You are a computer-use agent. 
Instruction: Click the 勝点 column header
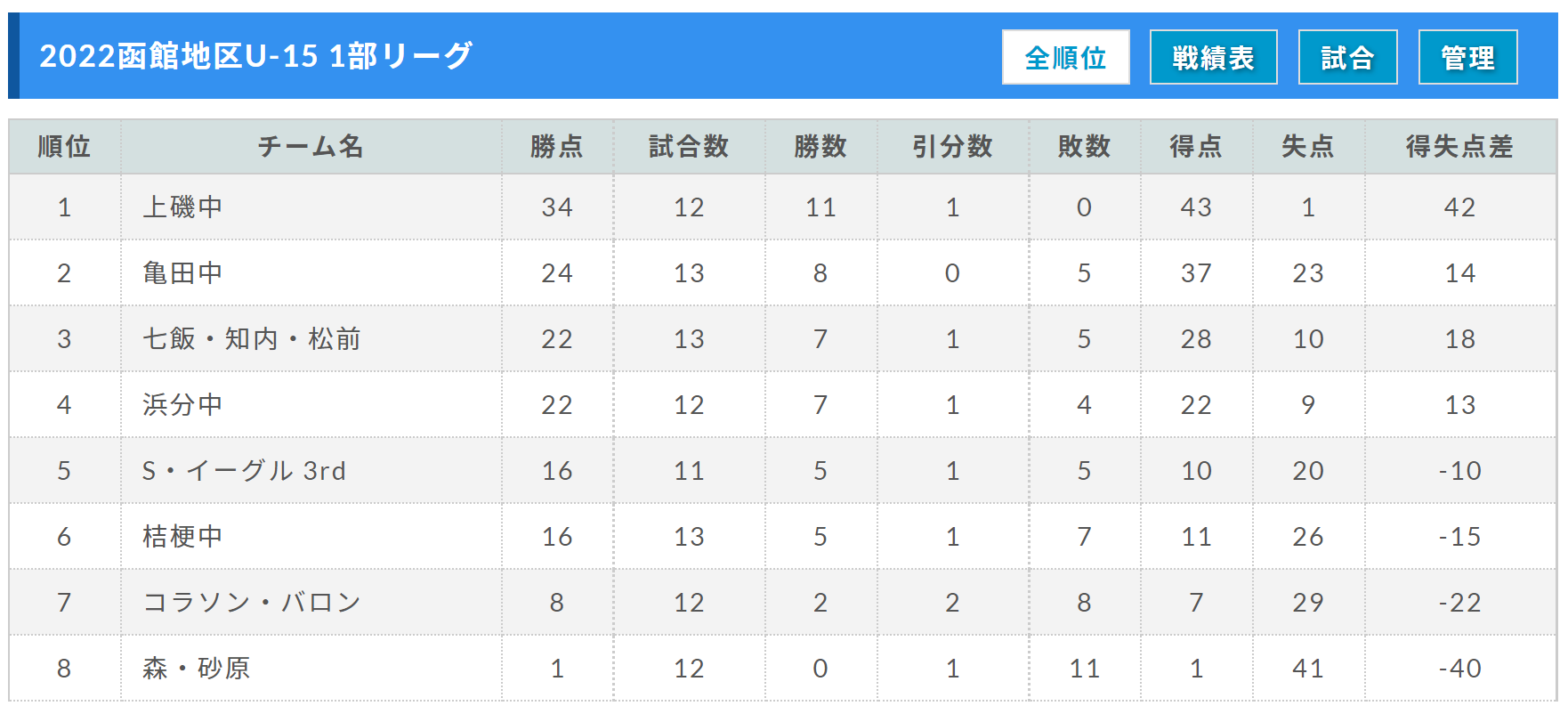(557, 146)
